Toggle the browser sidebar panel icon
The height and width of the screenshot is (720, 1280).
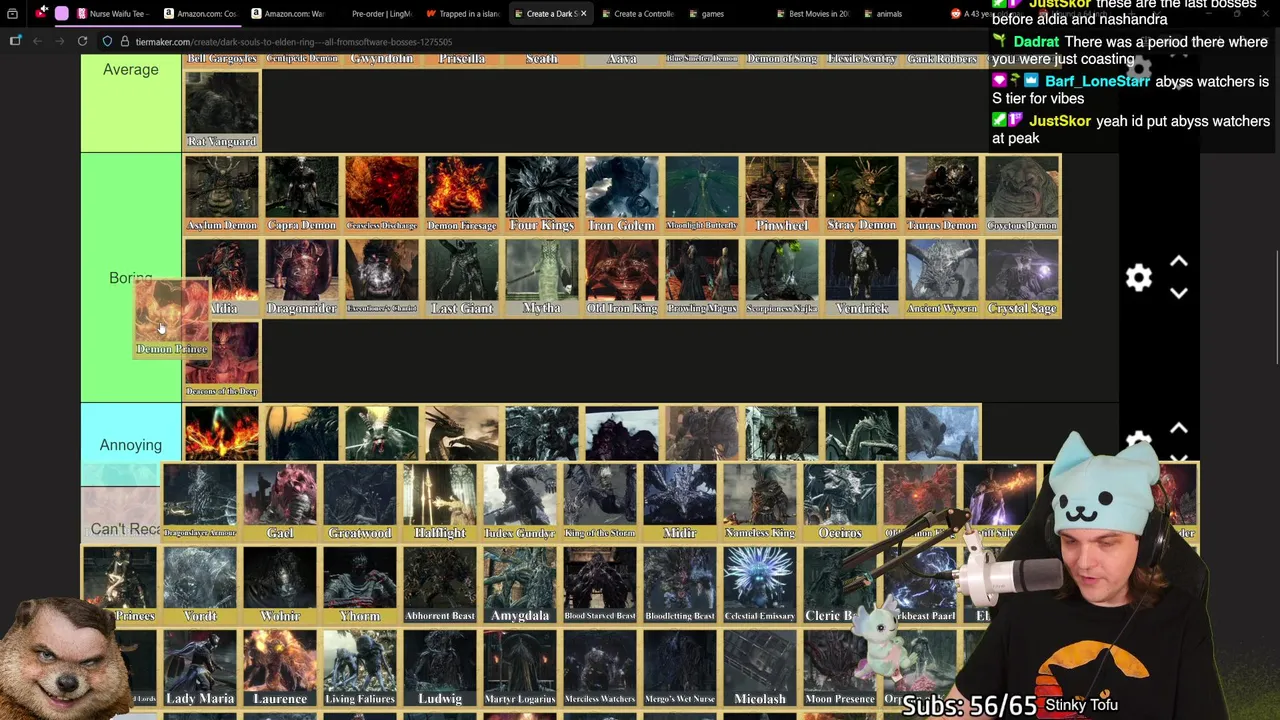coord(15,41)
